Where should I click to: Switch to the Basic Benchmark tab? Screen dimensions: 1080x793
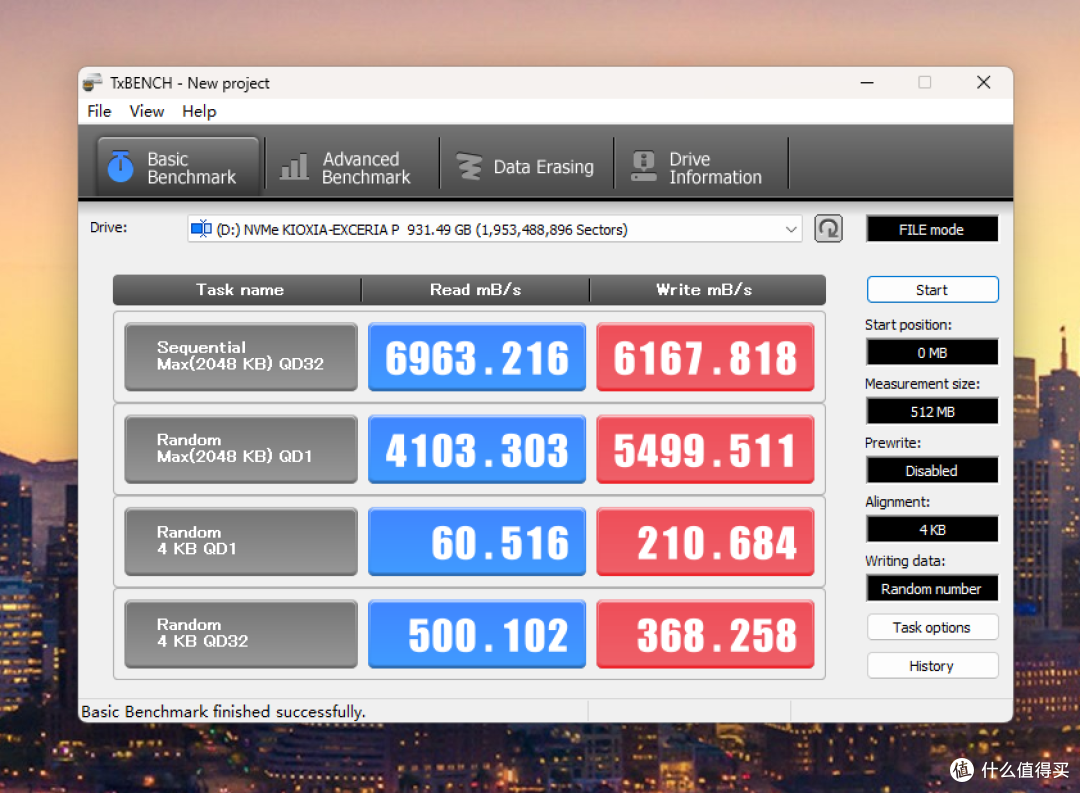[178, 167]
